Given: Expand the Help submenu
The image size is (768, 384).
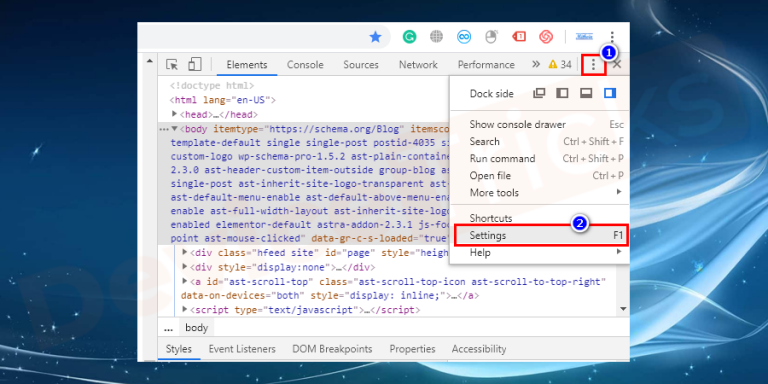Looking at the screenshot, I should tap(539, 253).
